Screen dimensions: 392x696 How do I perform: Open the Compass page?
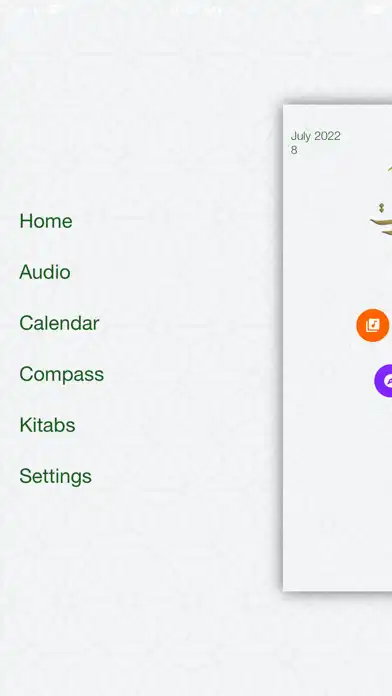tap(61, 374)
